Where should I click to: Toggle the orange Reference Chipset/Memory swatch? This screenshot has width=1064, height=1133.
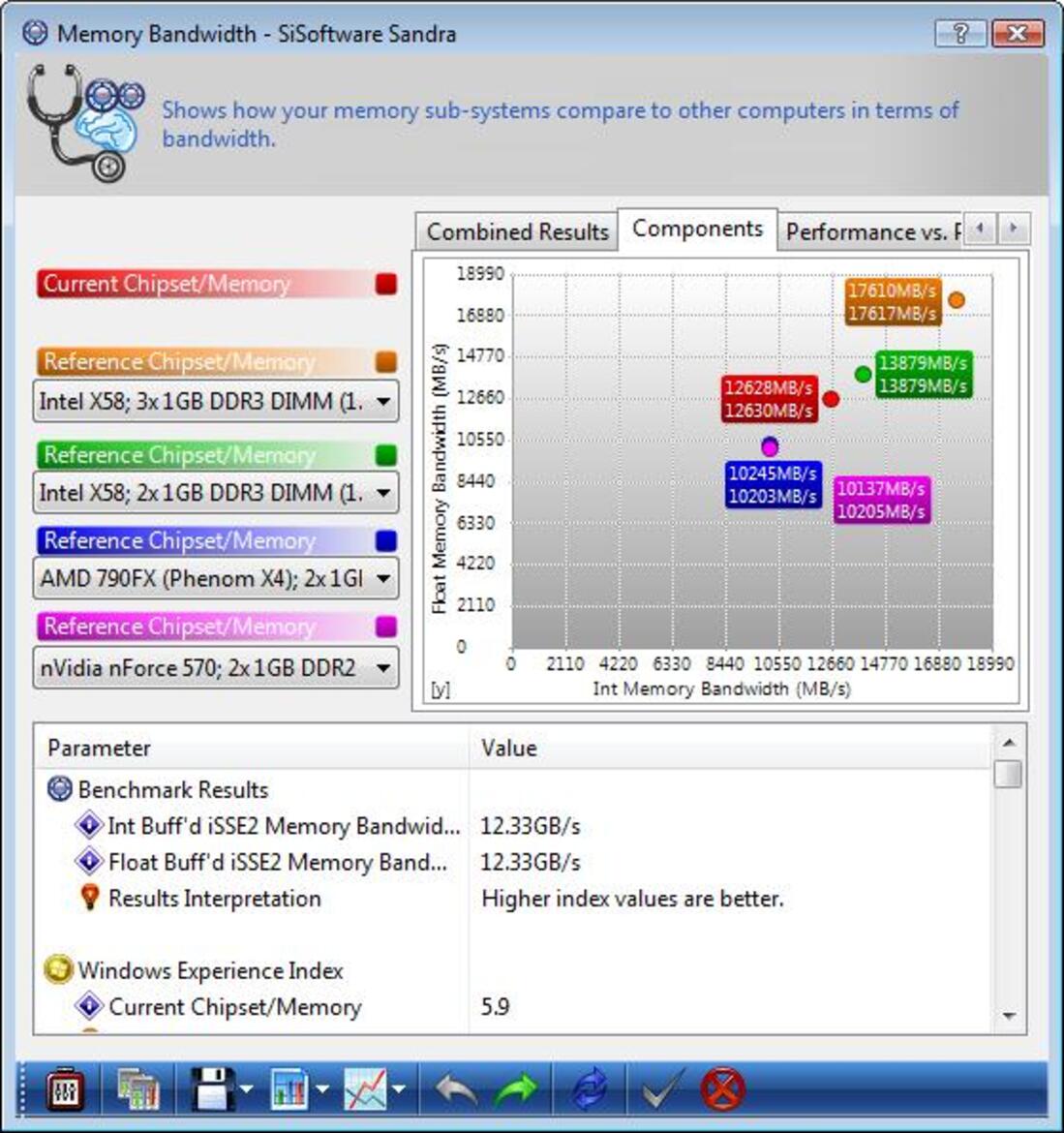tap(386, 361)
